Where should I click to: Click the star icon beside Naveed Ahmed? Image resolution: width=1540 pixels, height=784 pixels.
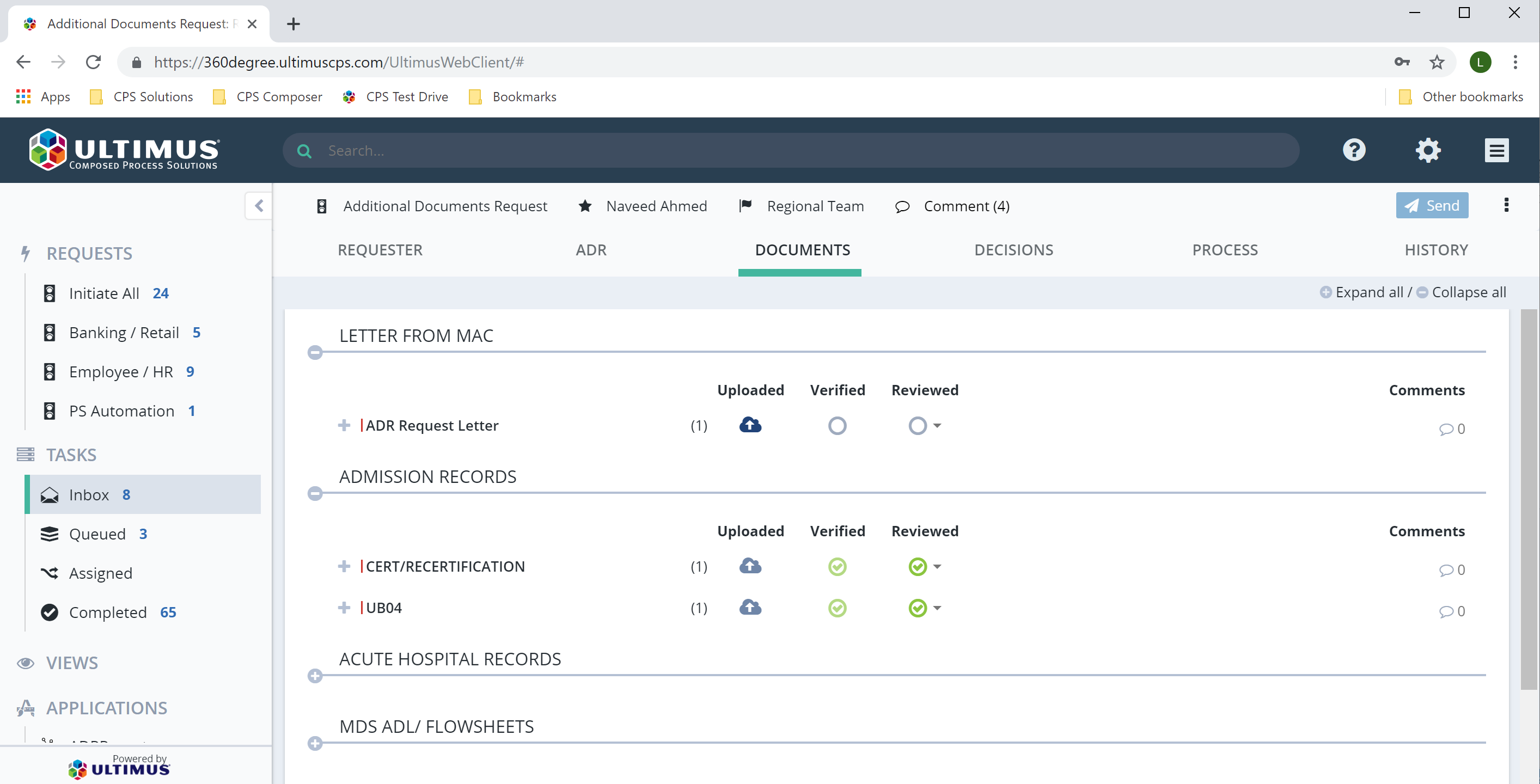tap(585, 206)
